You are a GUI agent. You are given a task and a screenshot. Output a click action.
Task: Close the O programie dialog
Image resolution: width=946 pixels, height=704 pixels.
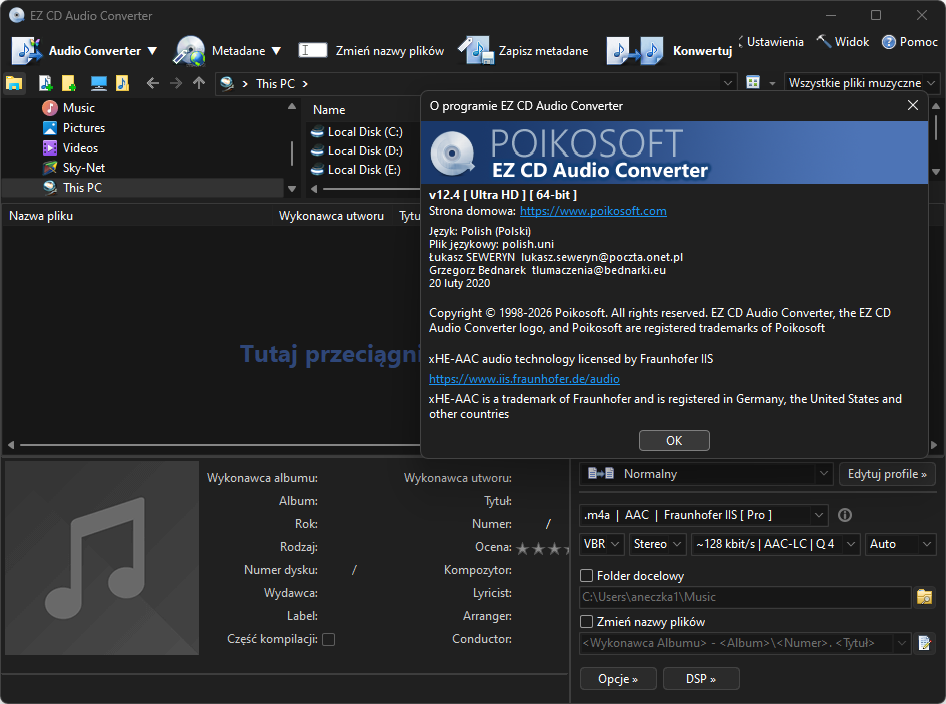pyautogui.click(x=913, y=105)
